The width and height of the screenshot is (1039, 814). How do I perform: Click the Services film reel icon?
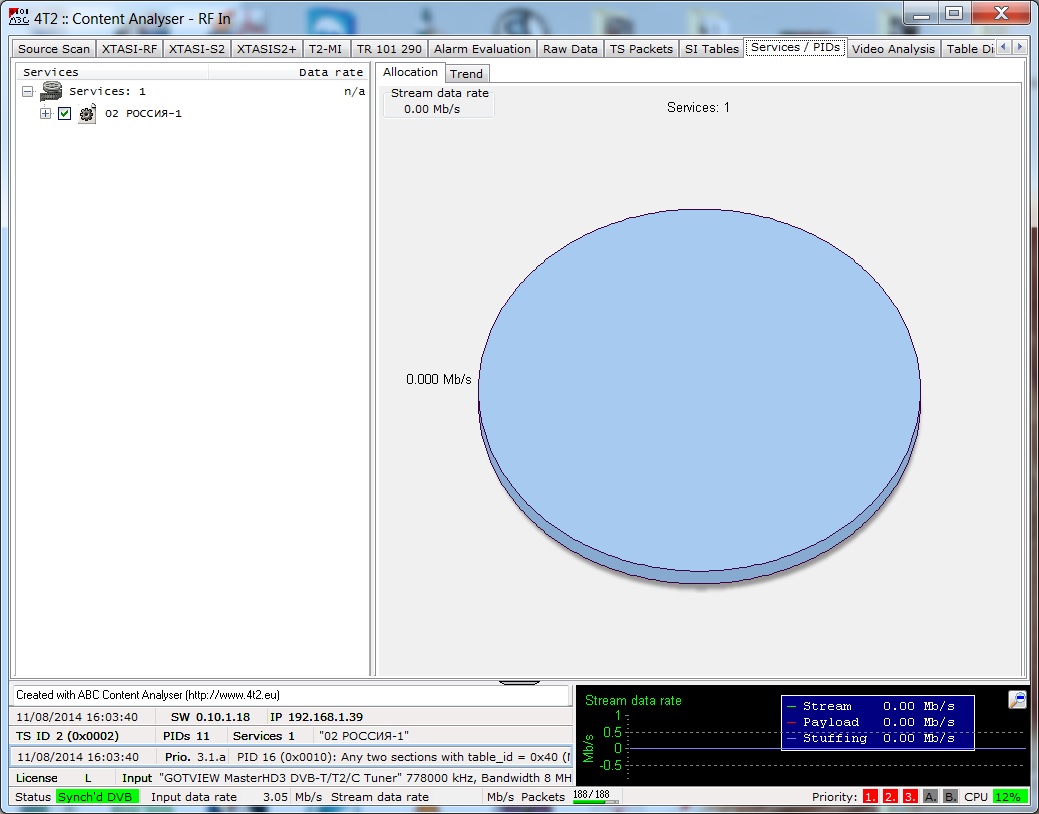tap(51, 92)
